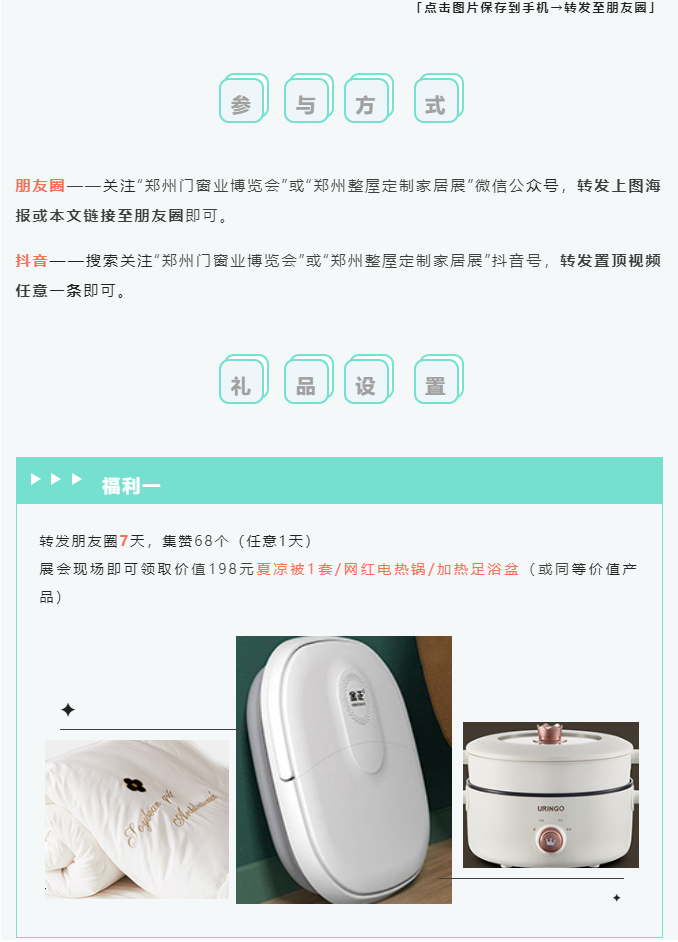Click the 设 heading tile
678x942 pixels.
(x=368, y=379)
